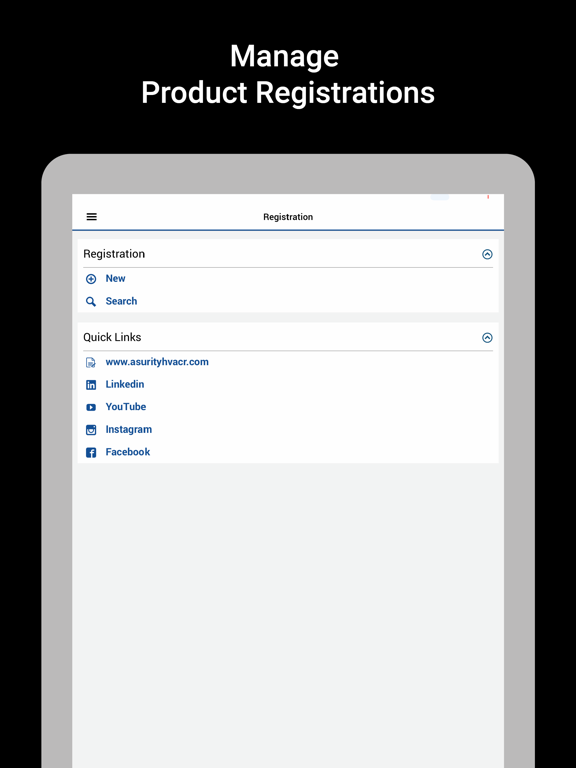This screenshot has height=768, width=576.
Task: Open the Linkedin quick link
Action: [125, 384]
